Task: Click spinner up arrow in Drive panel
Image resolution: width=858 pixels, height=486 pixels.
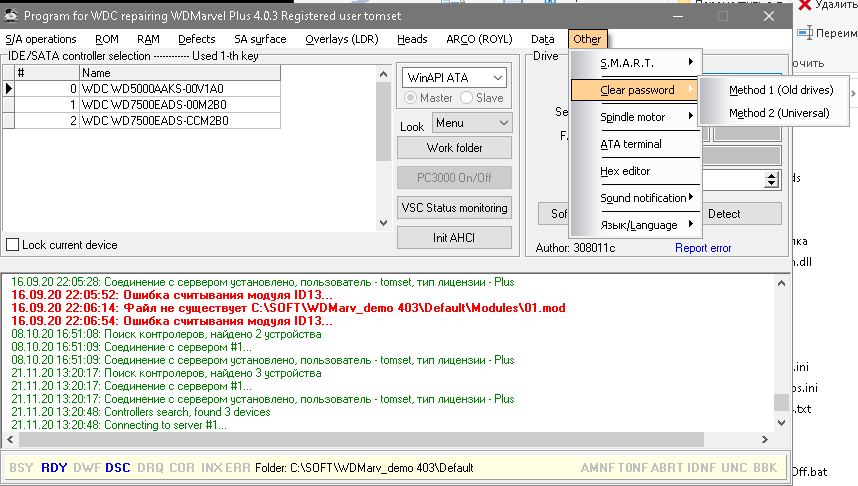Action: click(772, 176)
